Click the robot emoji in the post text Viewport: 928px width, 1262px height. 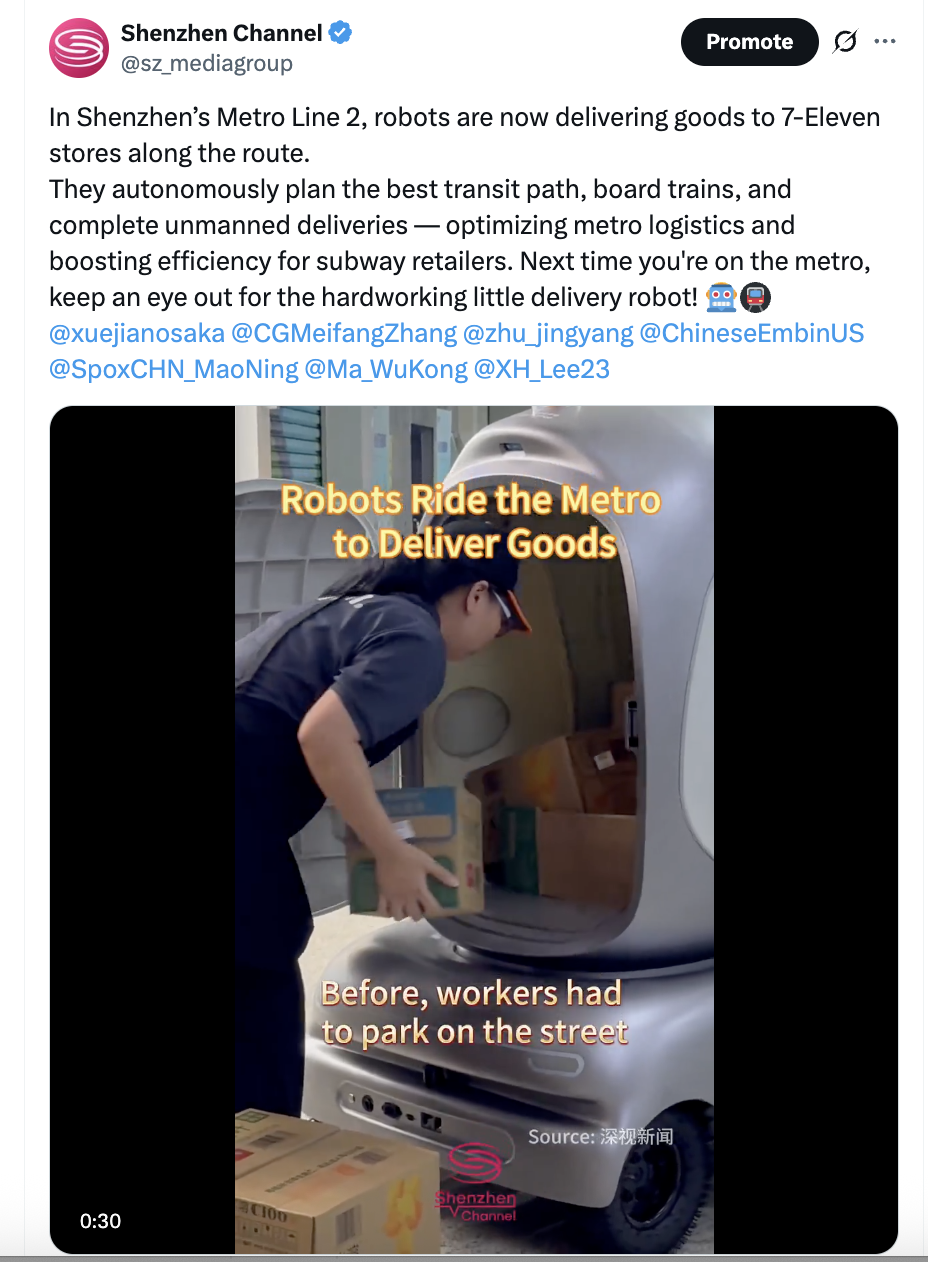pos(721,297)
